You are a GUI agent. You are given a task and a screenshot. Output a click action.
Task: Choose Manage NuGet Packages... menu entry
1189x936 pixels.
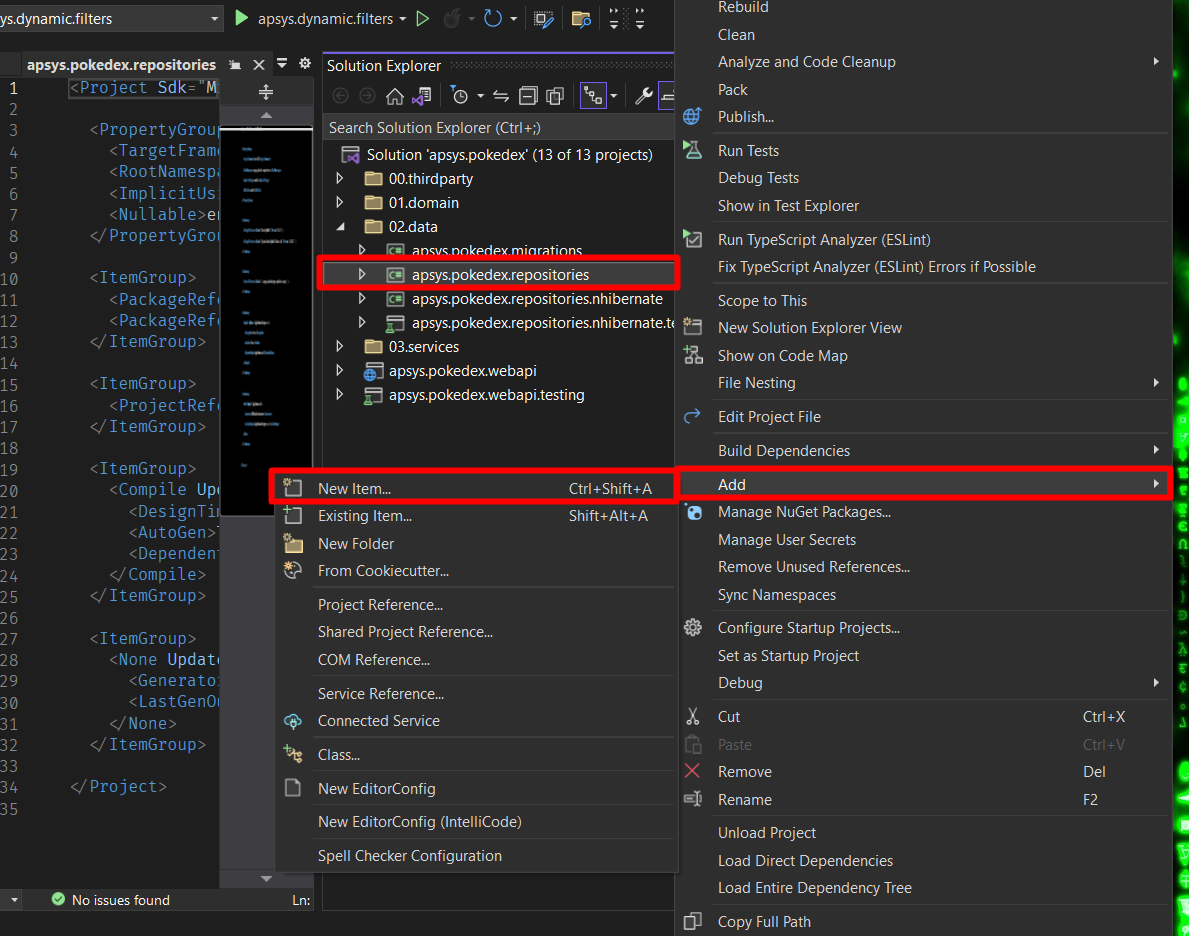pos(804,512)
